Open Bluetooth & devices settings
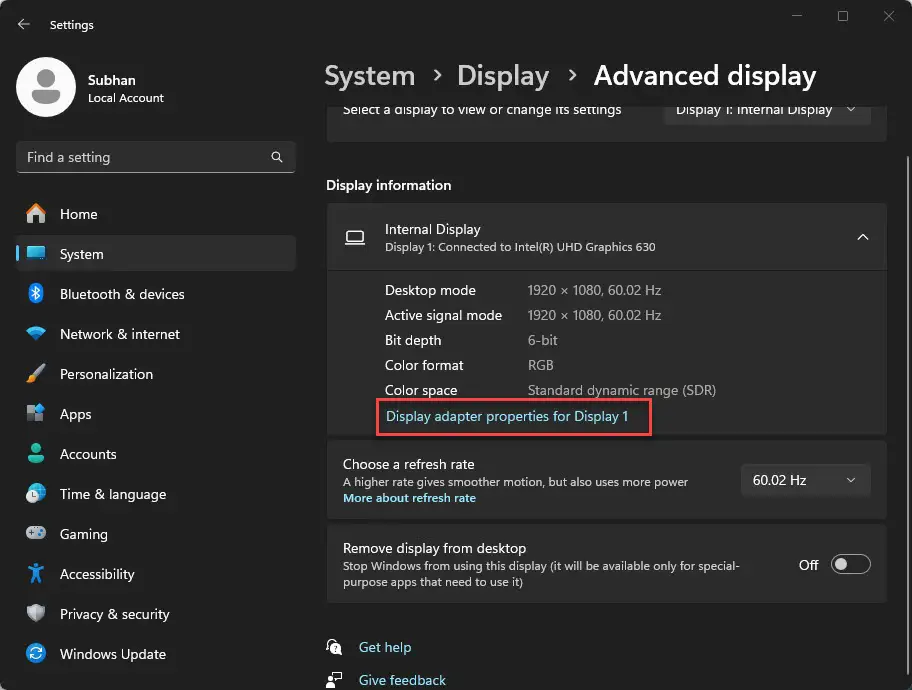The height and width of the screenshot is (690, 912). click(x=123, y=294)
